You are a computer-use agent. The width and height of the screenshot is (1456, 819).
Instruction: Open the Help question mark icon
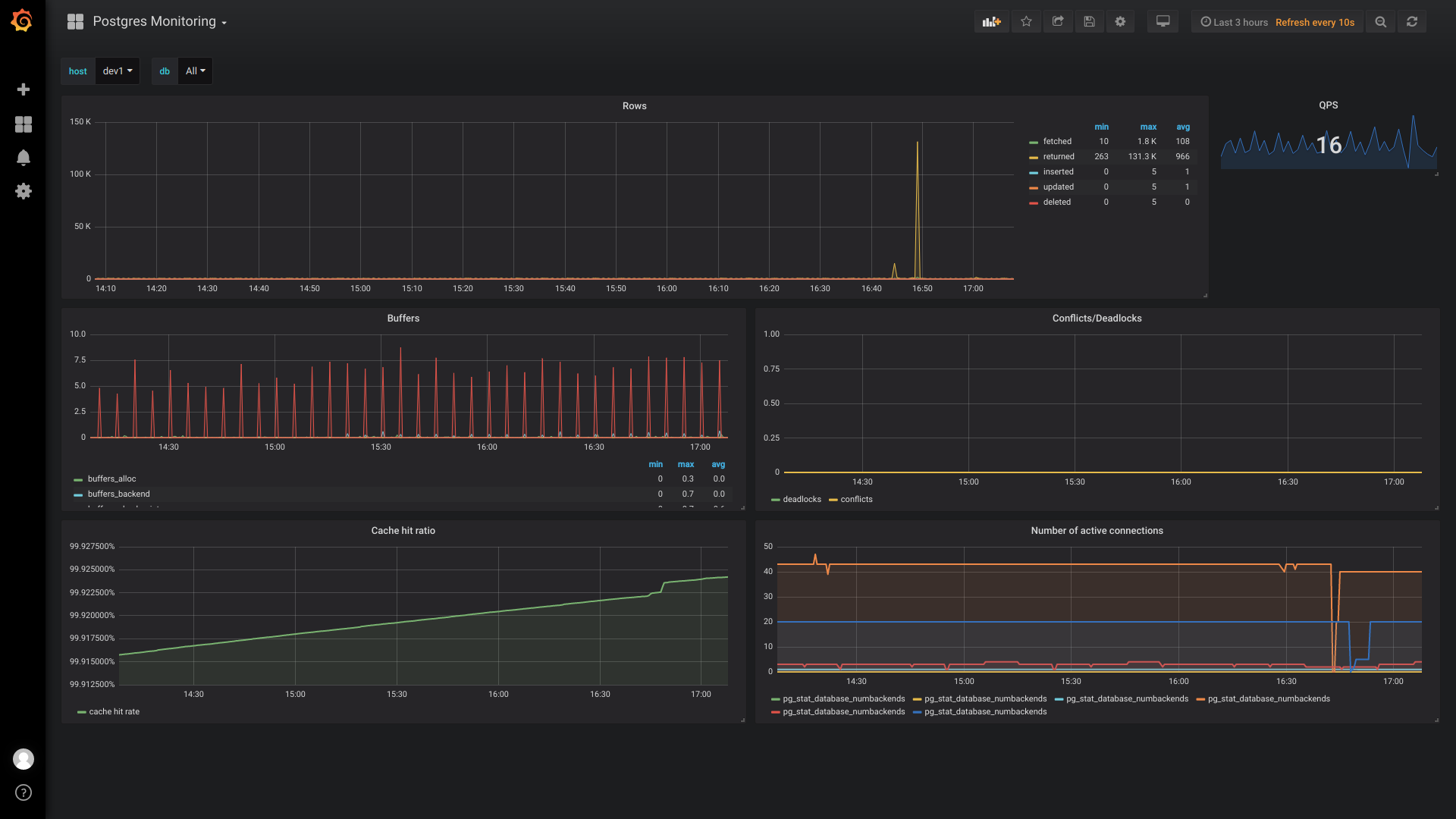pos(24,792)
